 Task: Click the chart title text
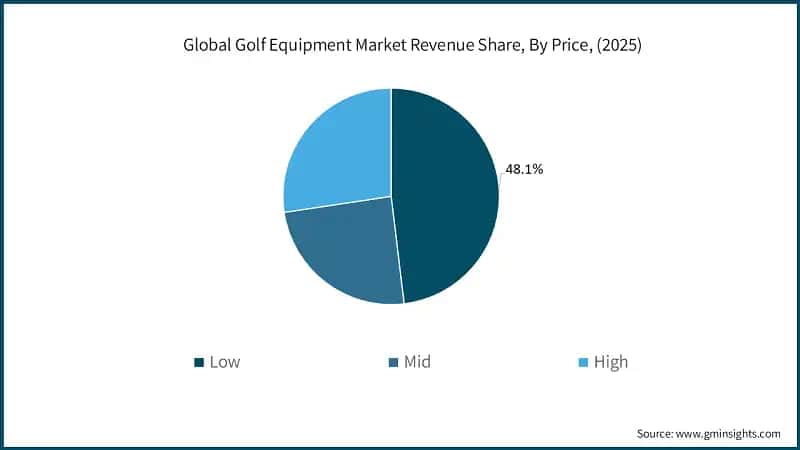pos(412,45)
